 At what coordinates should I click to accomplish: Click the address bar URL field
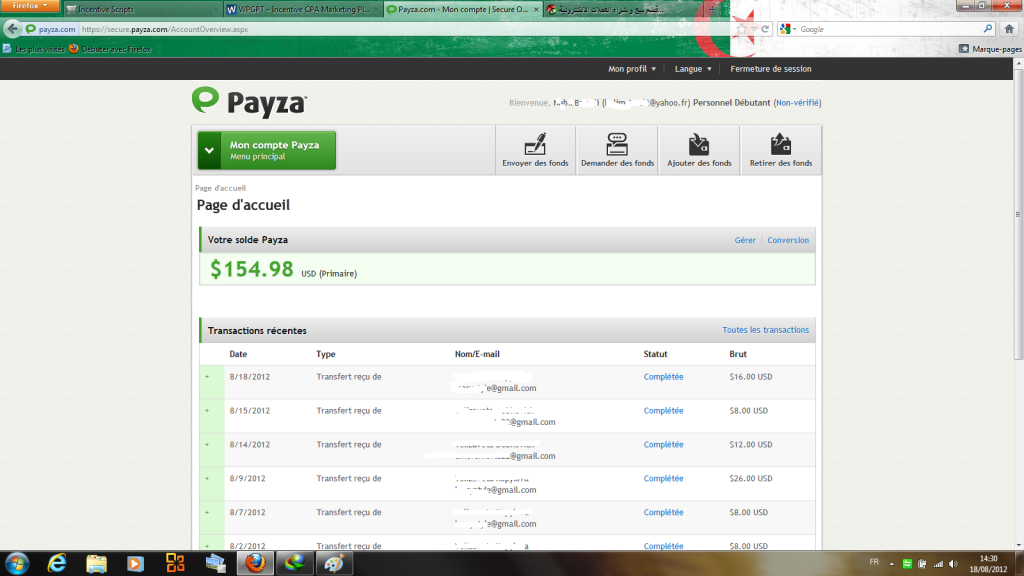click(405, 29)
